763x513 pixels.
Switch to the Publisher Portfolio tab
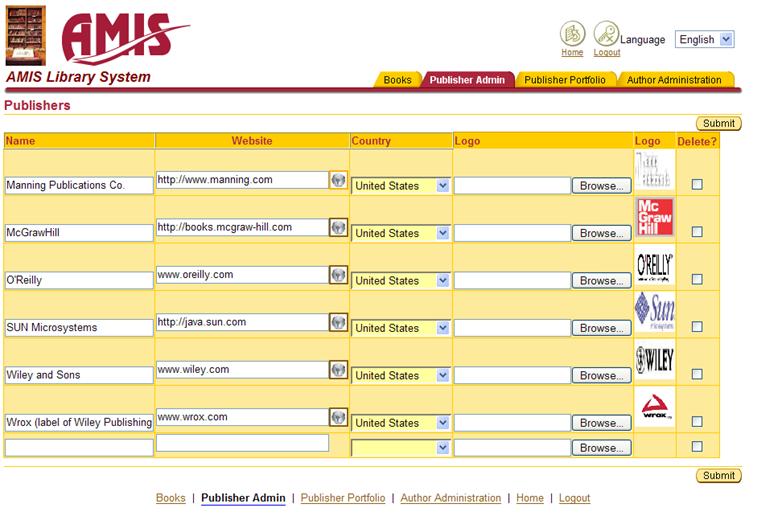click(565, 80)
